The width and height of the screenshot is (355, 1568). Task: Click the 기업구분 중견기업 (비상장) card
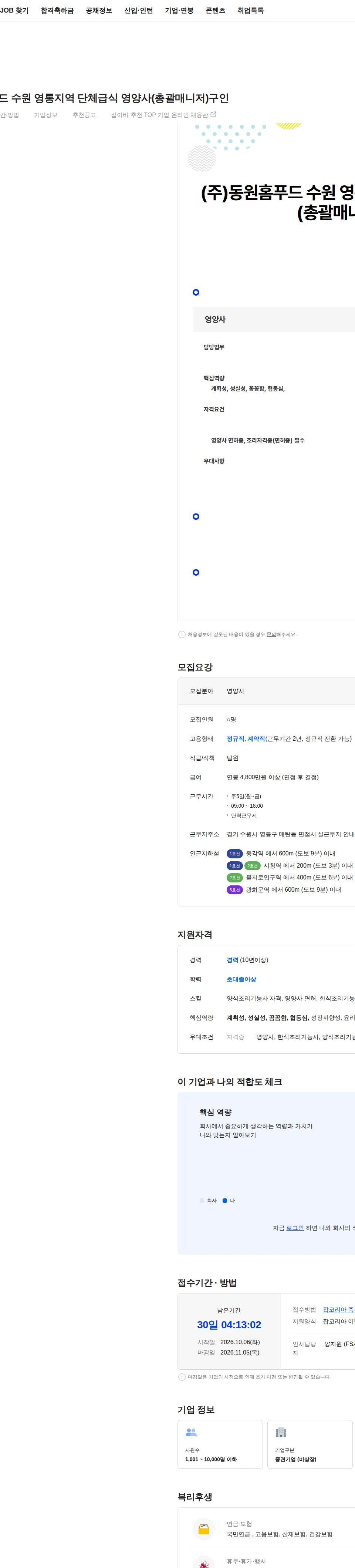(x=310, y=1444)
